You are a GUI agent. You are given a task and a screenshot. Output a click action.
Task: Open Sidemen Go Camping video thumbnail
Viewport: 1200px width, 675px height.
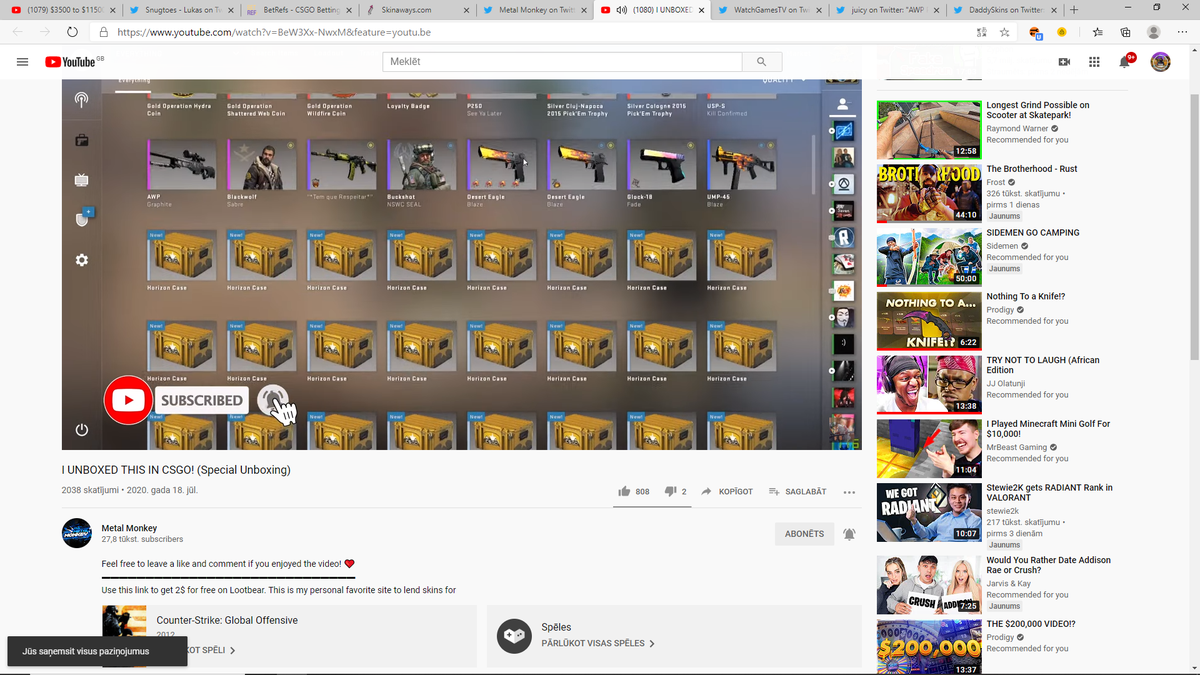point(929,257)
